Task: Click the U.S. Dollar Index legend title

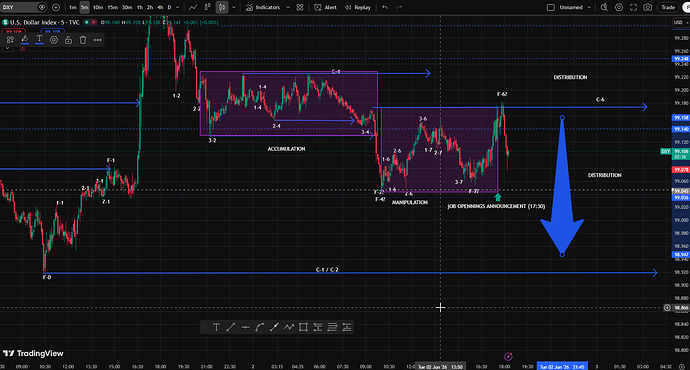Action: click(45, 22)
